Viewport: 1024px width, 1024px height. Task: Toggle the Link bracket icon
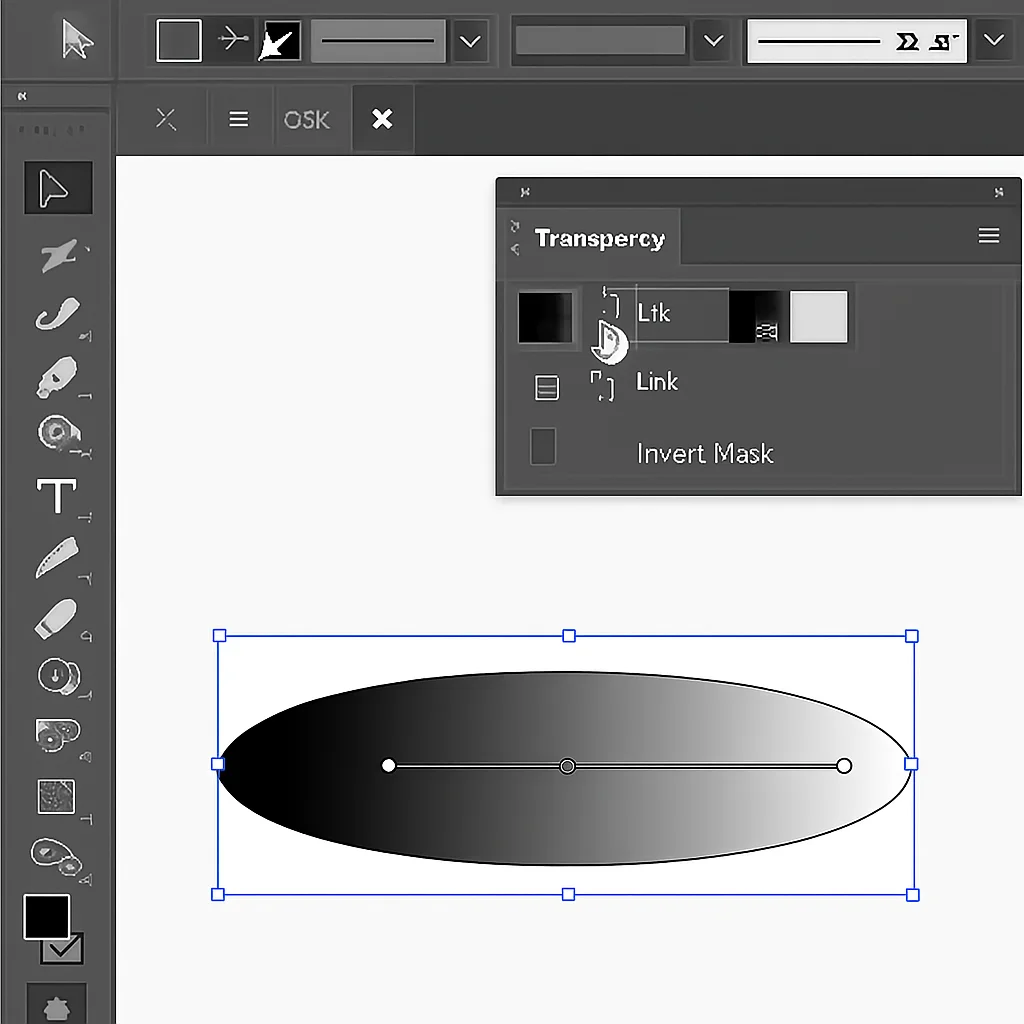(602, 386)
